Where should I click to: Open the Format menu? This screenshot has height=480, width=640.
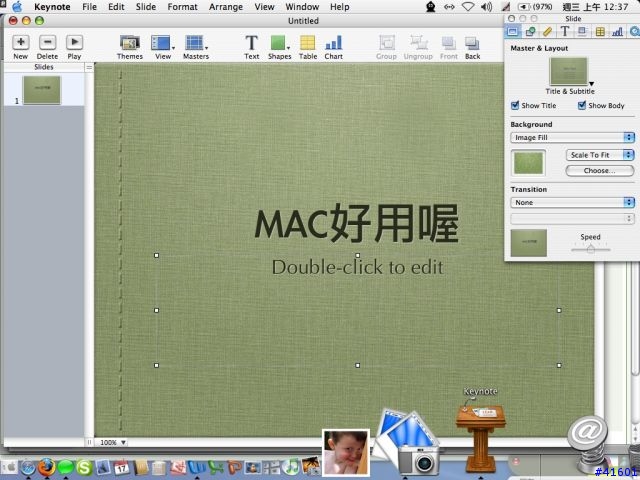pyautogui.click(x=182, y=7)
